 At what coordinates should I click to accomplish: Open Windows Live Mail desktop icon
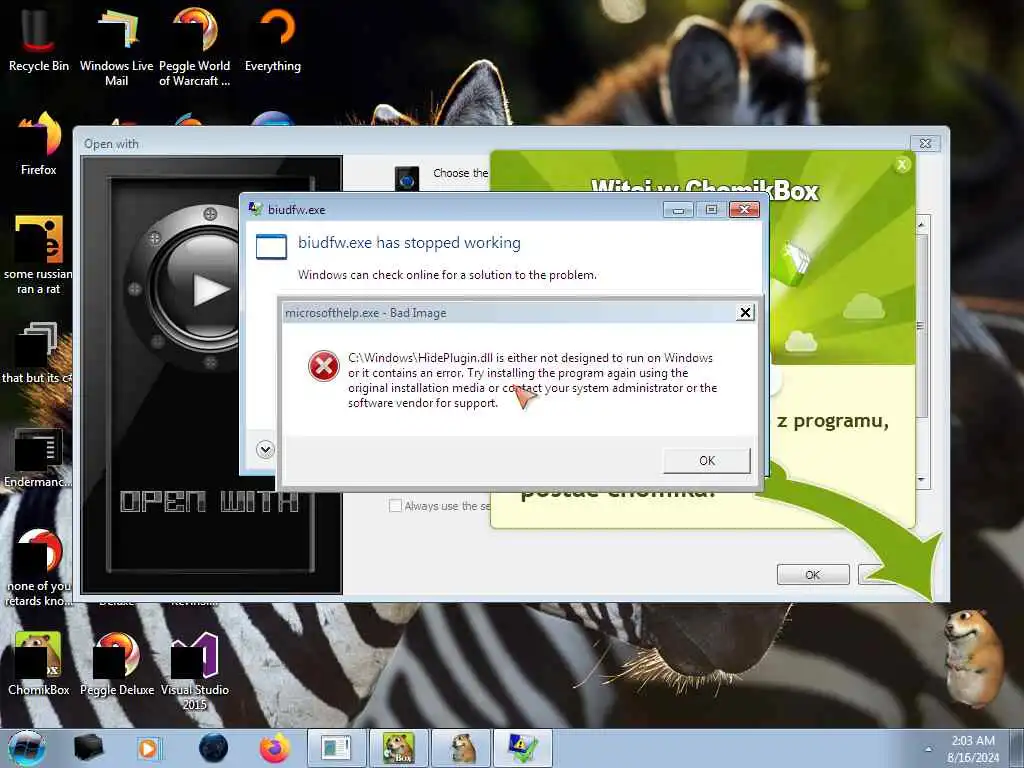tap(116, 46)
